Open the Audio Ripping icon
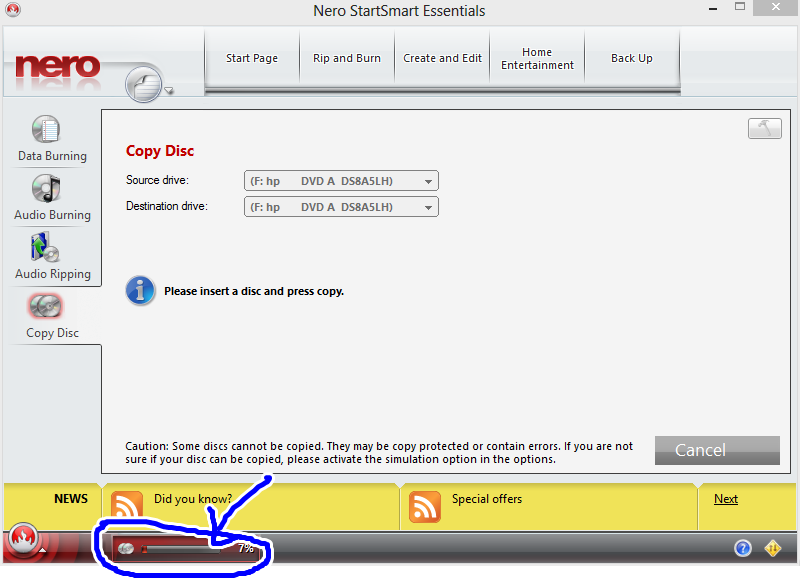 (45, 247)
